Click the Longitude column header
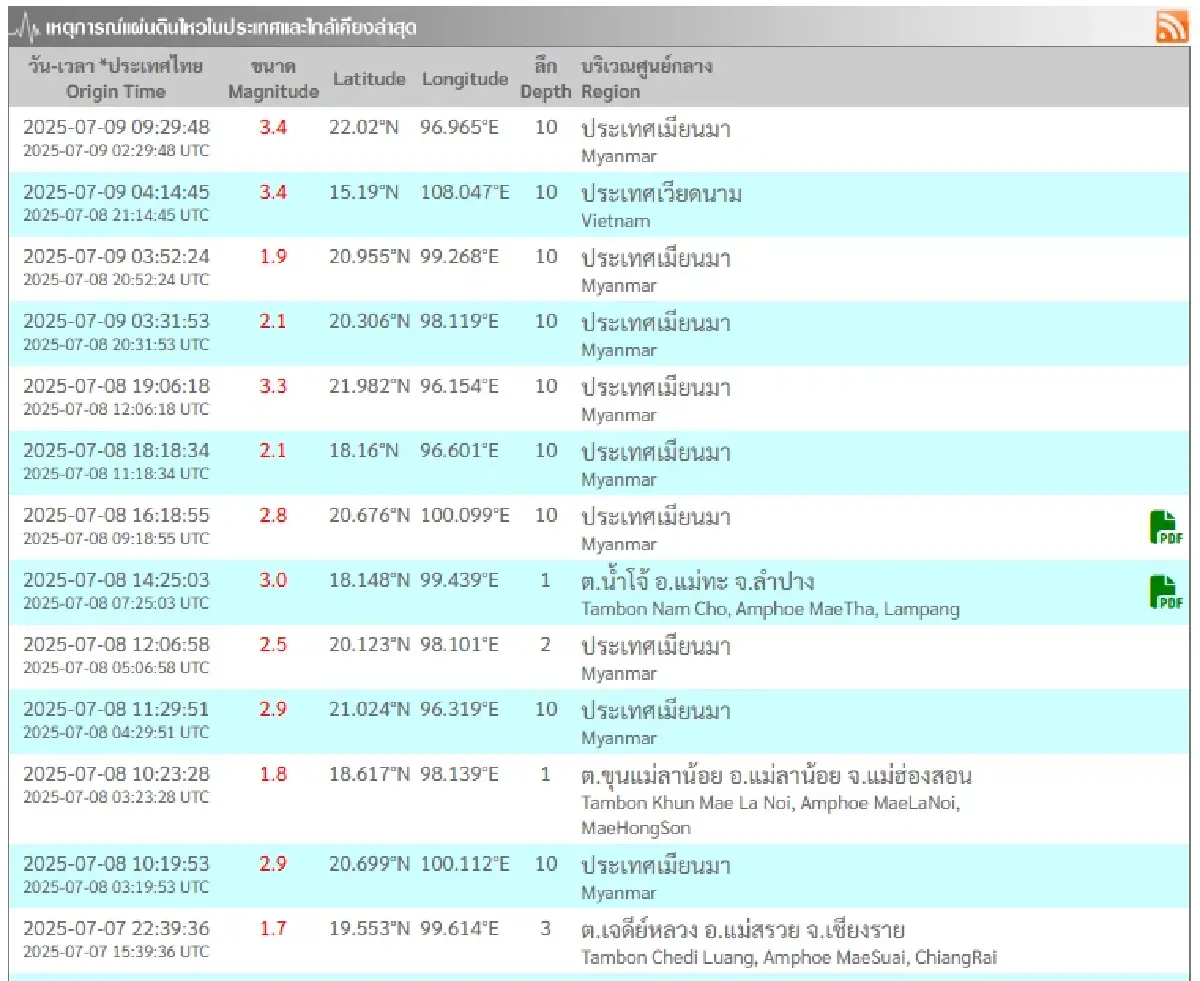The width and height of the screenshot is (1200, 981). click(x=465, y=79)
